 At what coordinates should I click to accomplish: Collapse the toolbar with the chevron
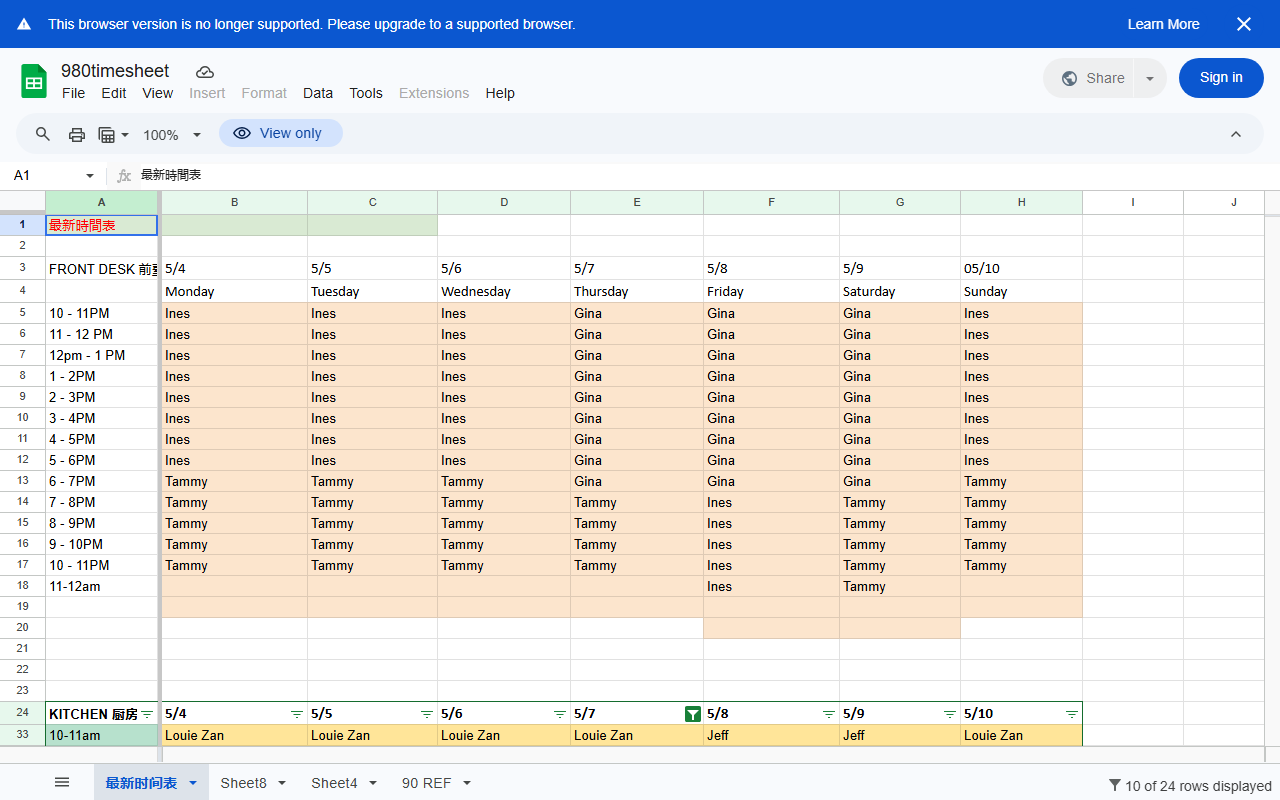tap(1236, 134)
